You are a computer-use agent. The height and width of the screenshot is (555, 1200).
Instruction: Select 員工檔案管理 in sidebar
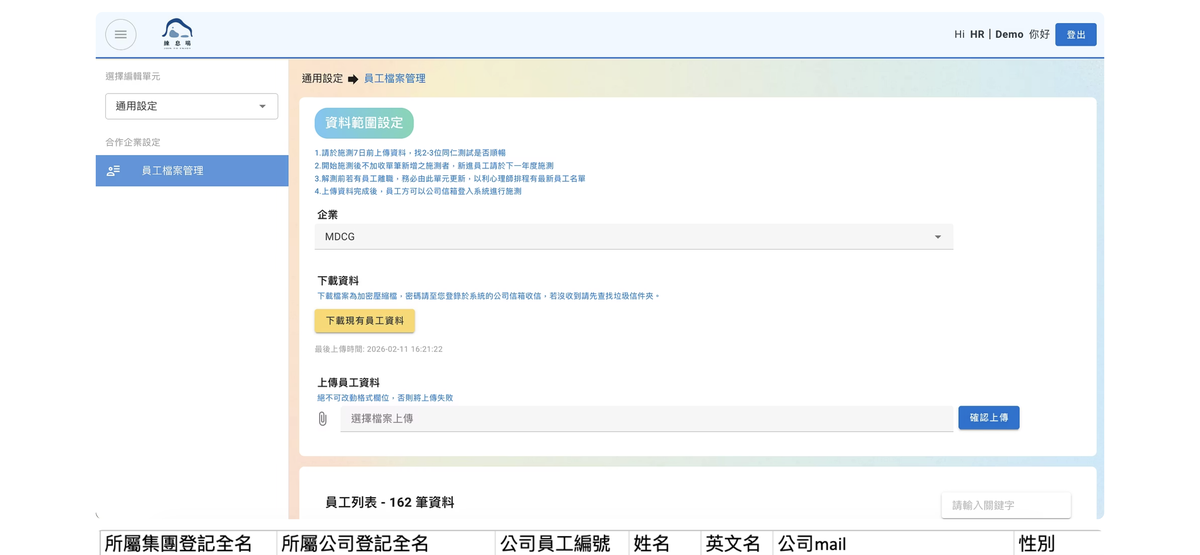click(192, 171)
